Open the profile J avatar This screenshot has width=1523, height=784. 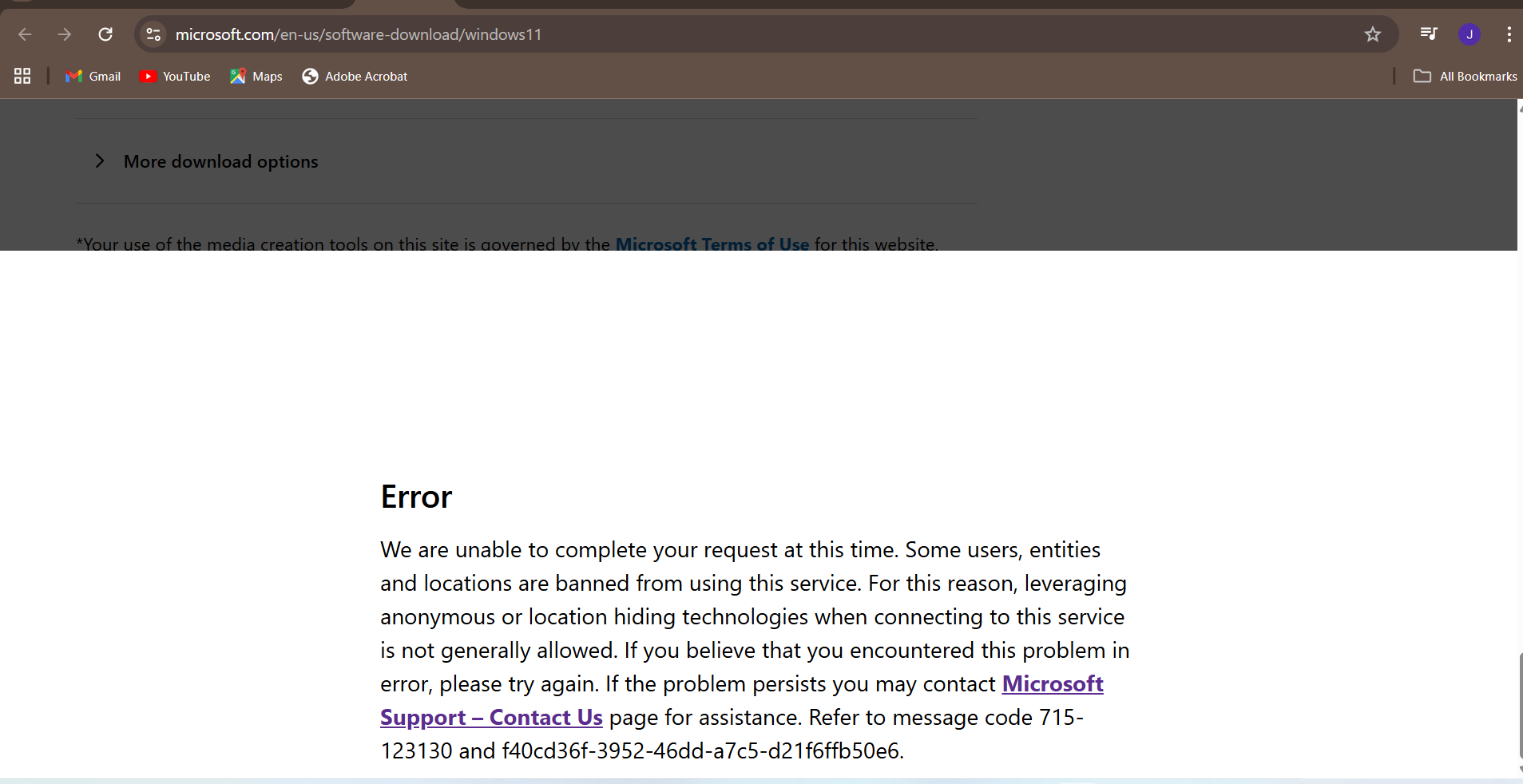(x=1469, y=34)
